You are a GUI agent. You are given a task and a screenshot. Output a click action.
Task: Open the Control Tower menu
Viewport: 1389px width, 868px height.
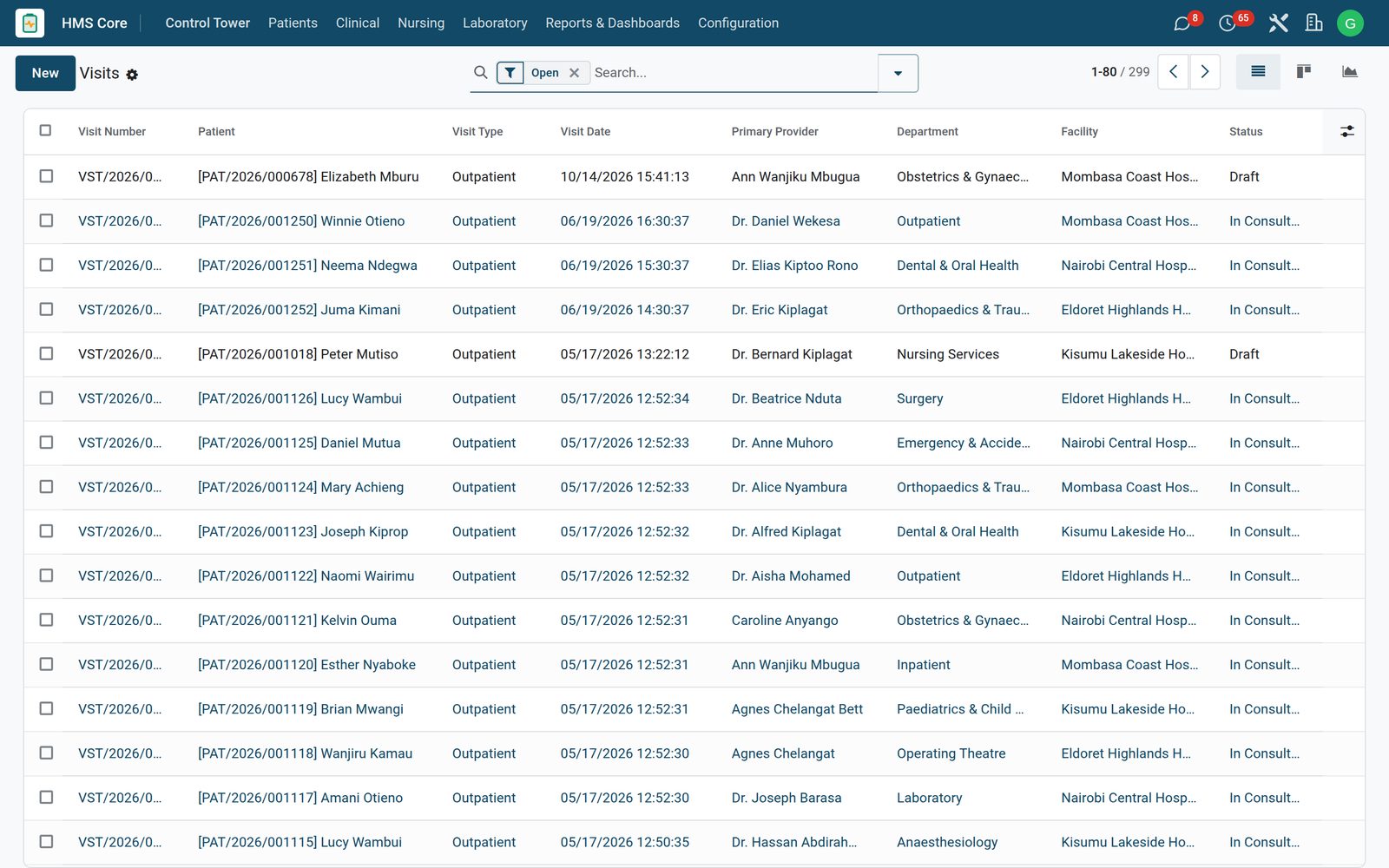207,23
